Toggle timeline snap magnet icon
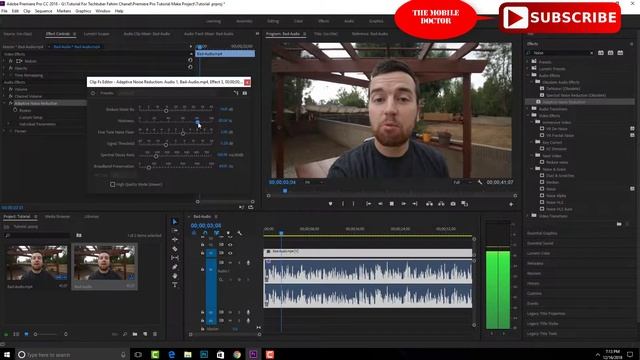The height and width of the screenshot is (360, 640). click(205, 233)
